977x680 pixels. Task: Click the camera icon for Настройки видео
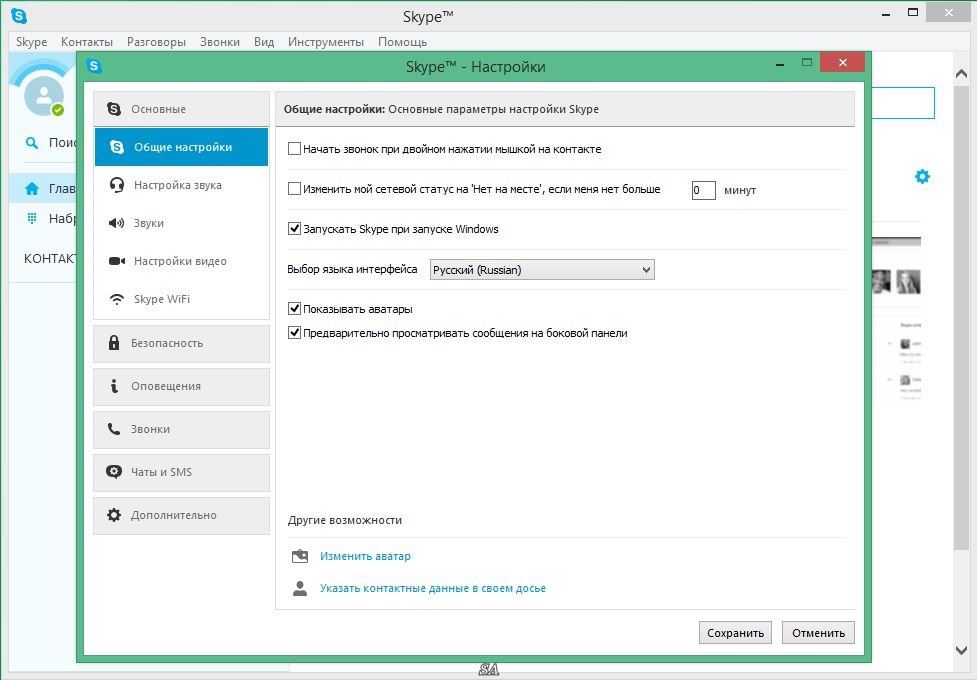coord(117,261)
